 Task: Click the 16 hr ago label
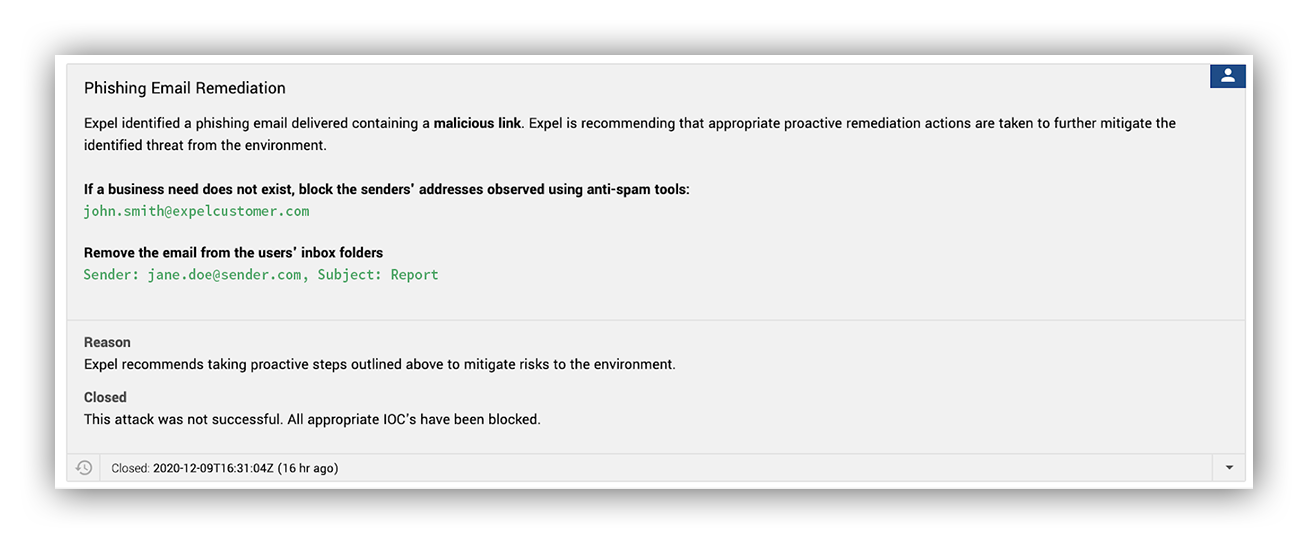click(308, 468)
